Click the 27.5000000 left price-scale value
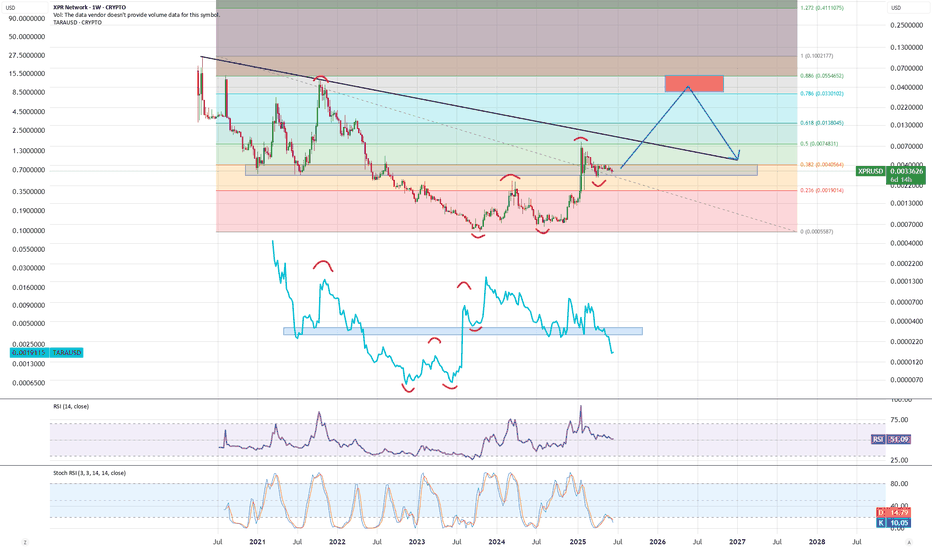Image resolution: width=932 pixels, height=550 pixels. pyautogui.click(x=28, y=55)
